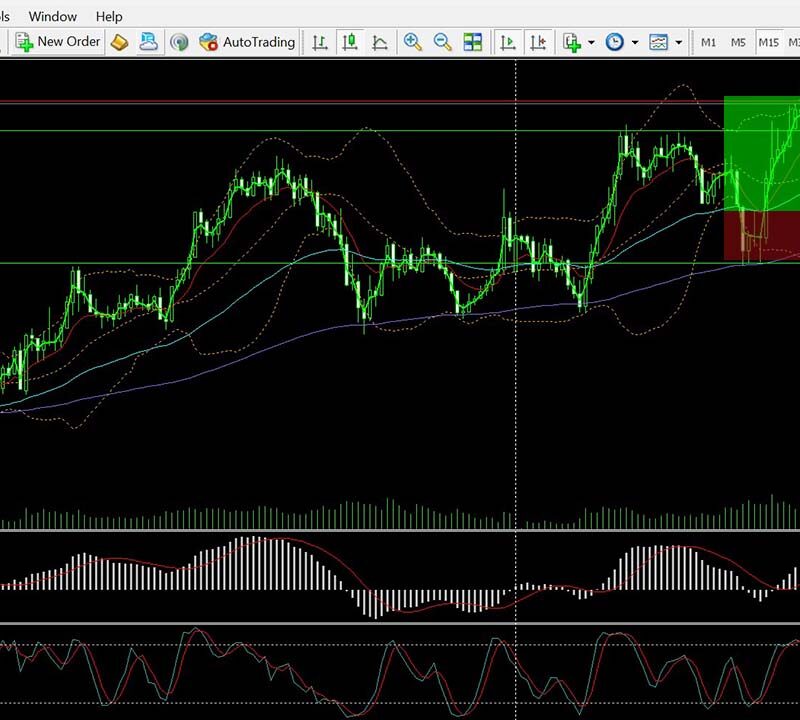Tile windows using the grid icon
The width and height of the screenshot is (800, 720).
pos(472,42)
